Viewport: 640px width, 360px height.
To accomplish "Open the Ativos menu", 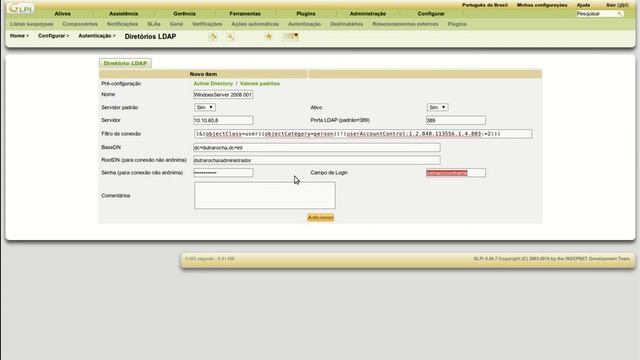I will tap(62, 13).
